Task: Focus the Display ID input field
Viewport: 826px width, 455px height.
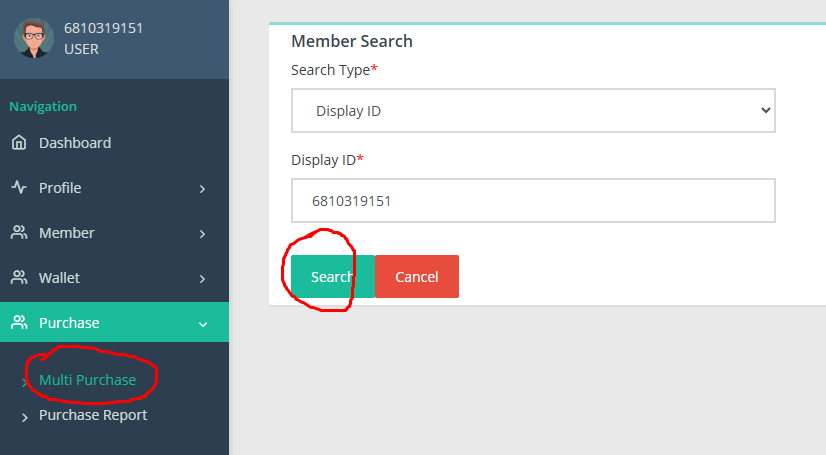Action: (533, 201)
